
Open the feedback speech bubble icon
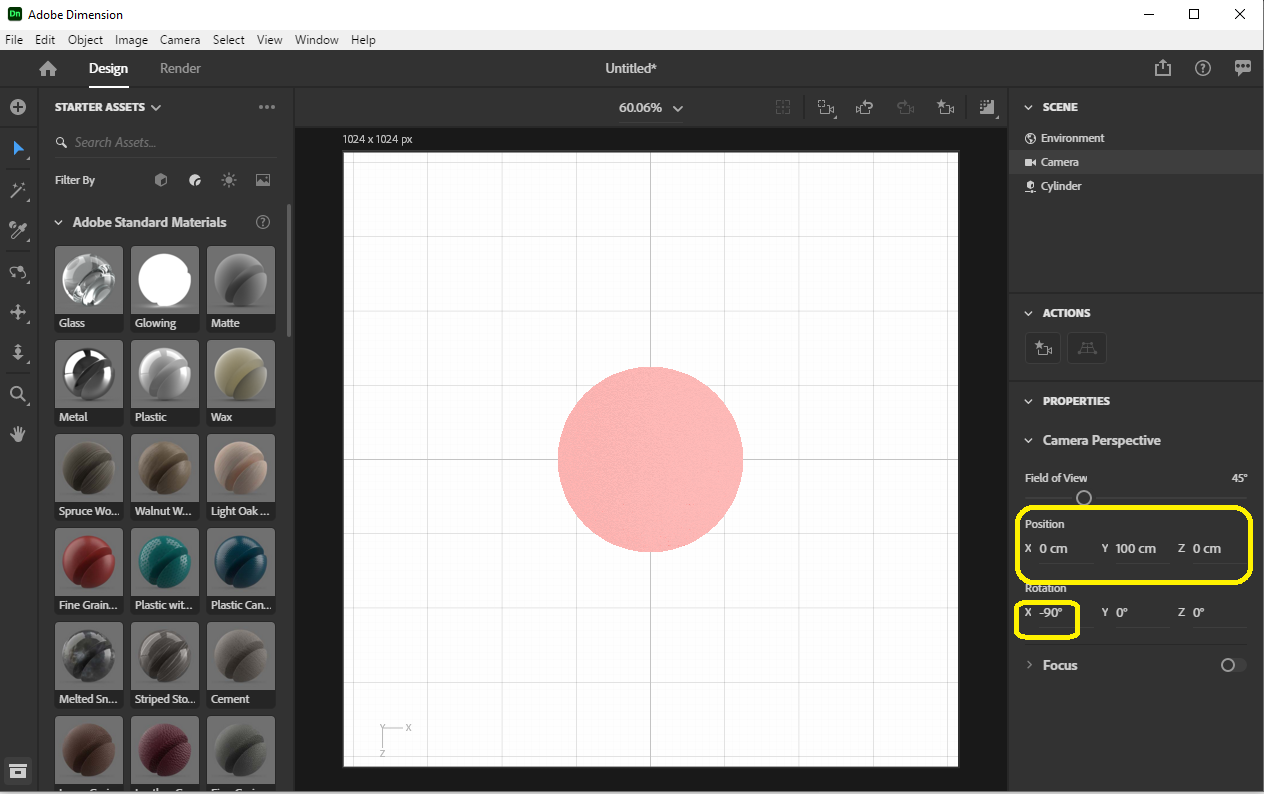point(1243,68)
